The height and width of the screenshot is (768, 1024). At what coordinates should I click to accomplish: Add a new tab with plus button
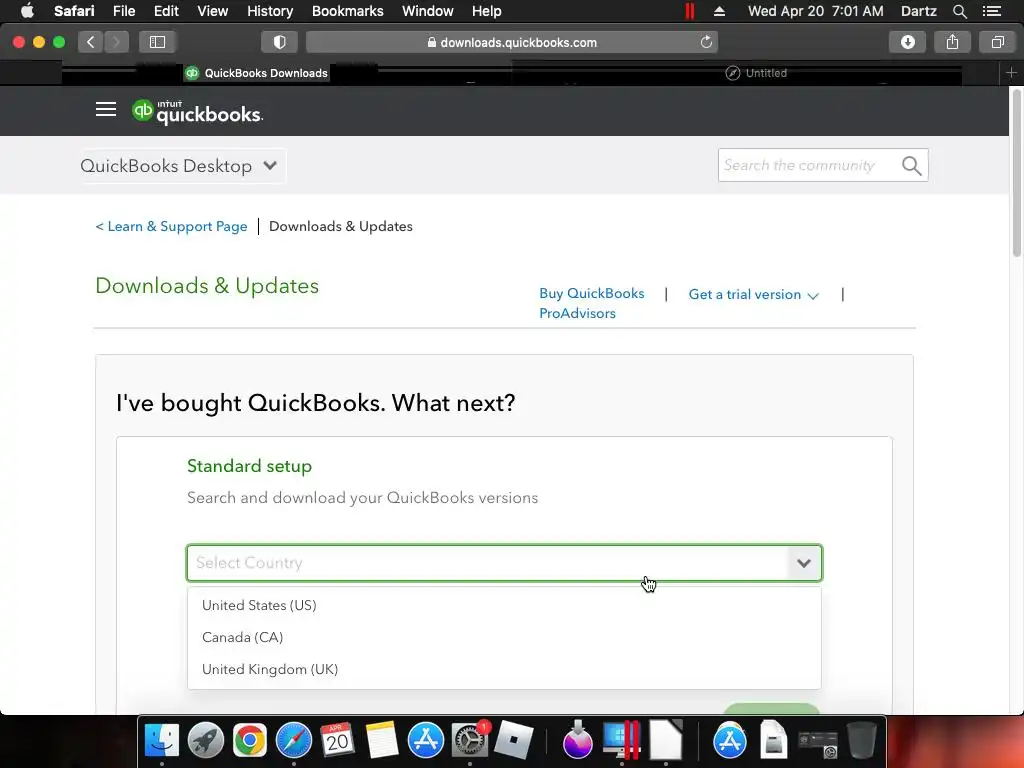tap(1011, 73)
